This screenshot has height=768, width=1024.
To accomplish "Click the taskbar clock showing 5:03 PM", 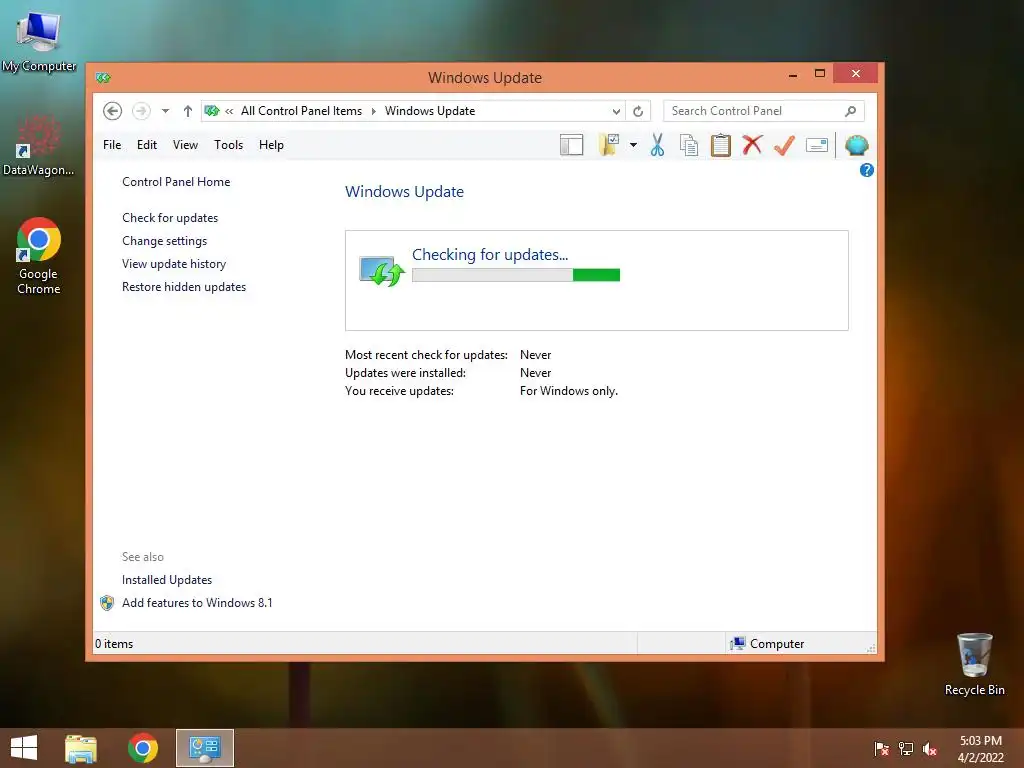I will pyautogui.click(x=980, y=748).
